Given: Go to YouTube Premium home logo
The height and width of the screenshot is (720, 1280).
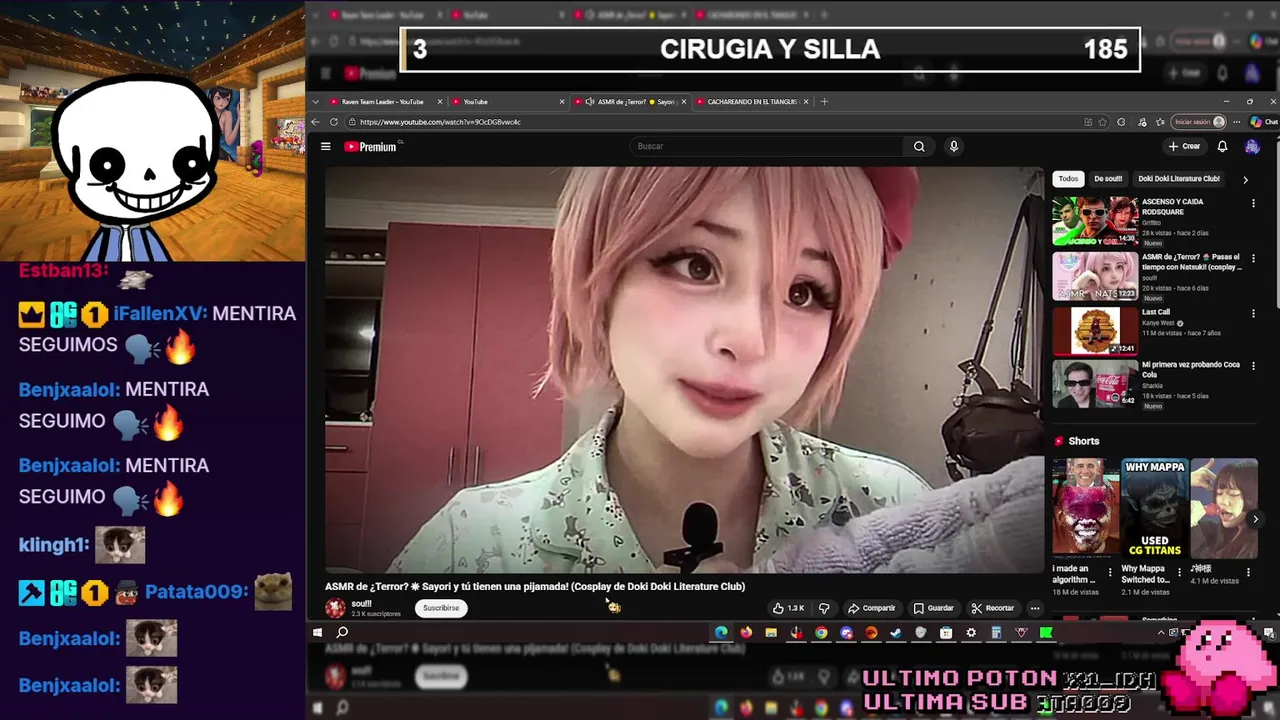Looking at the screenshot, I should point(371,146).
